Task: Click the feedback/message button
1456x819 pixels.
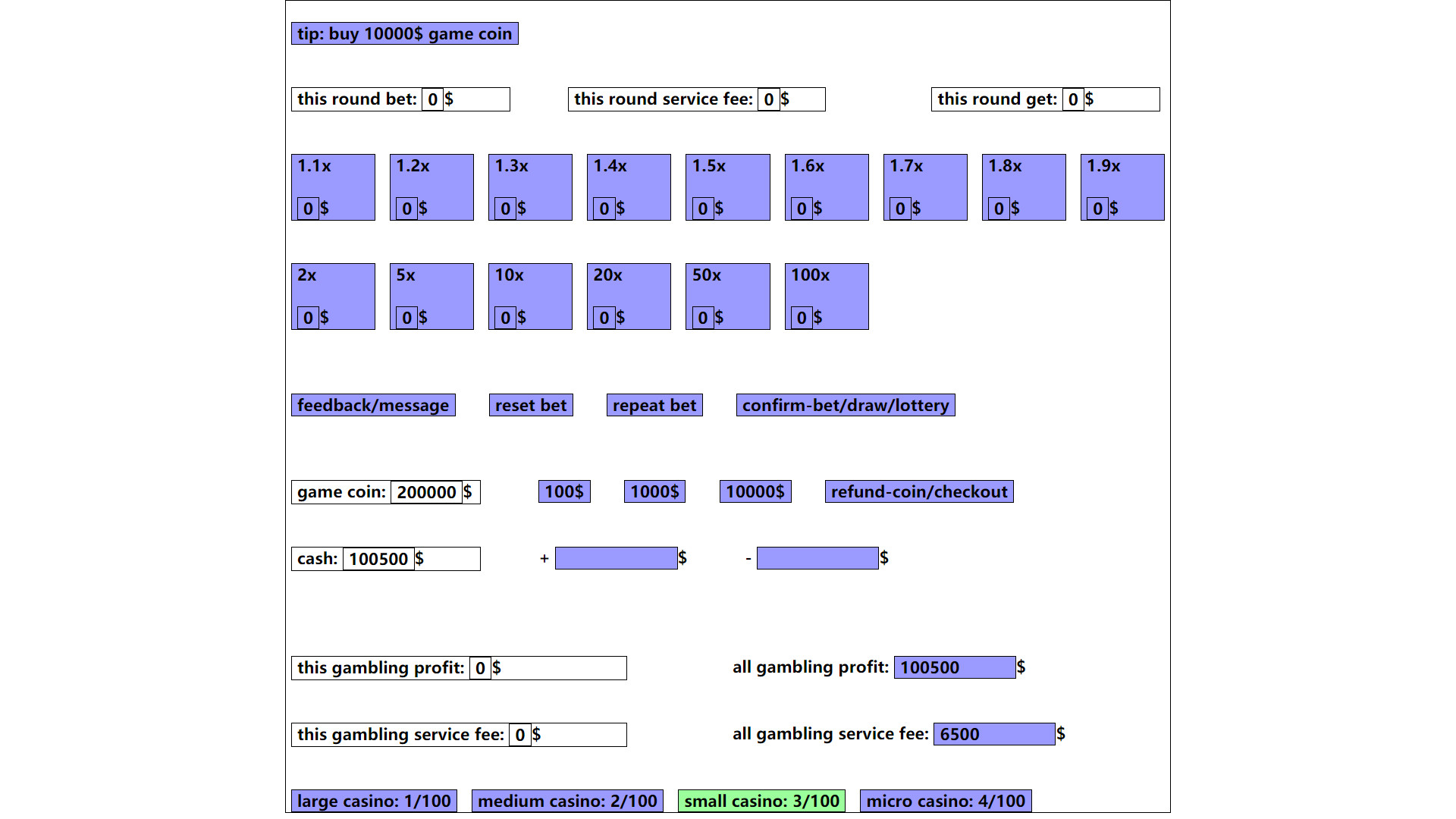Action: point(374,405)
